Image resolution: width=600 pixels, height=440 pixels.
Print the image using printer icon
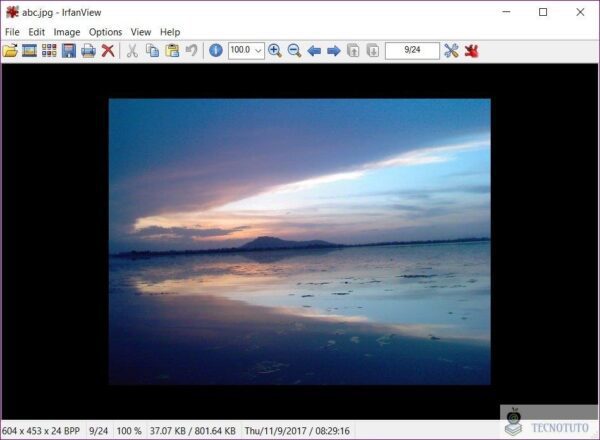tap(88, 51)
